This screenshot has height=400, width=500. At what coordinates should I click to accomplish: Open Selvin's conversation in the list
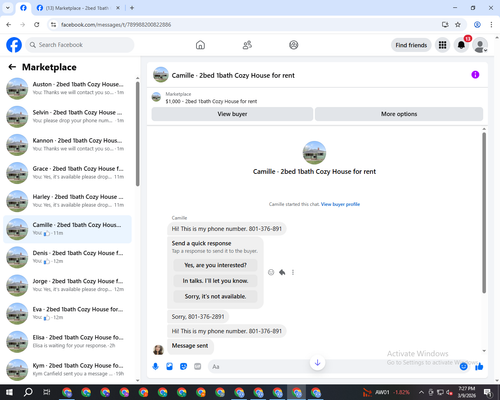coord(67,116)
